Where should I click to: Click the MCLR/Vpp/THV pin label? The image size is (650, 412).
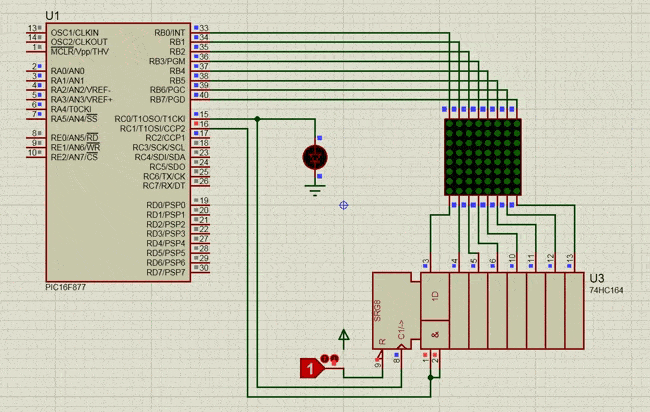point(80,51)
